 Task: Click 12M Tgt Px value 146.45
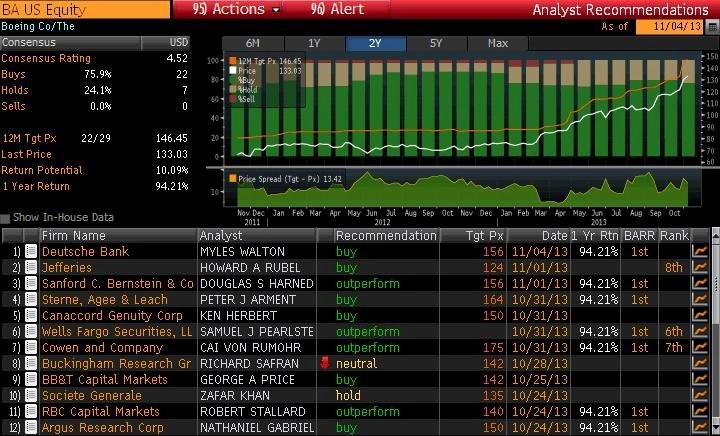tap(172, 138)
